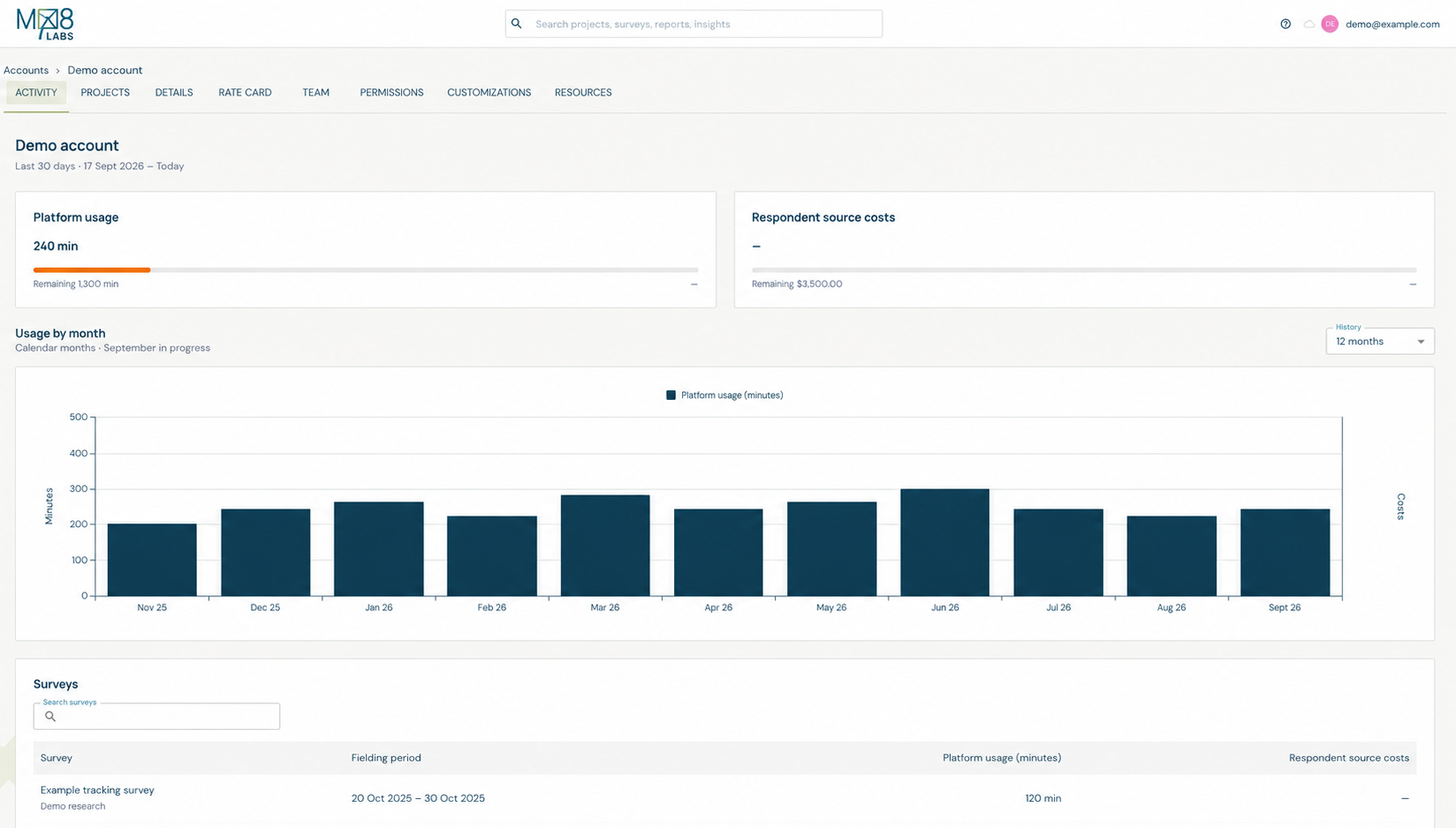Open the help question mark icon
The width and height of the screenshot is (1456, 828).
tap(1285, 24)
